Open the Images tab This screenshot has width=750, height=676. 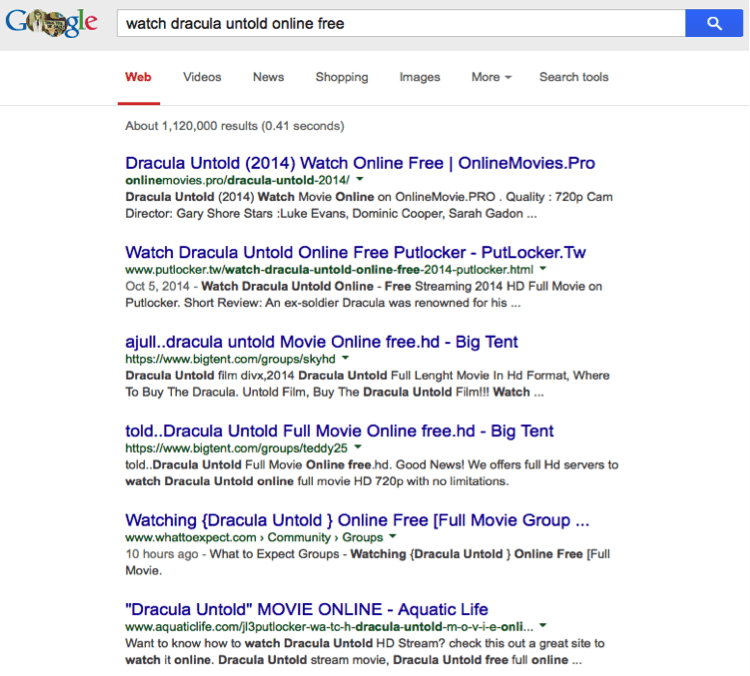(x=419, y=77)
